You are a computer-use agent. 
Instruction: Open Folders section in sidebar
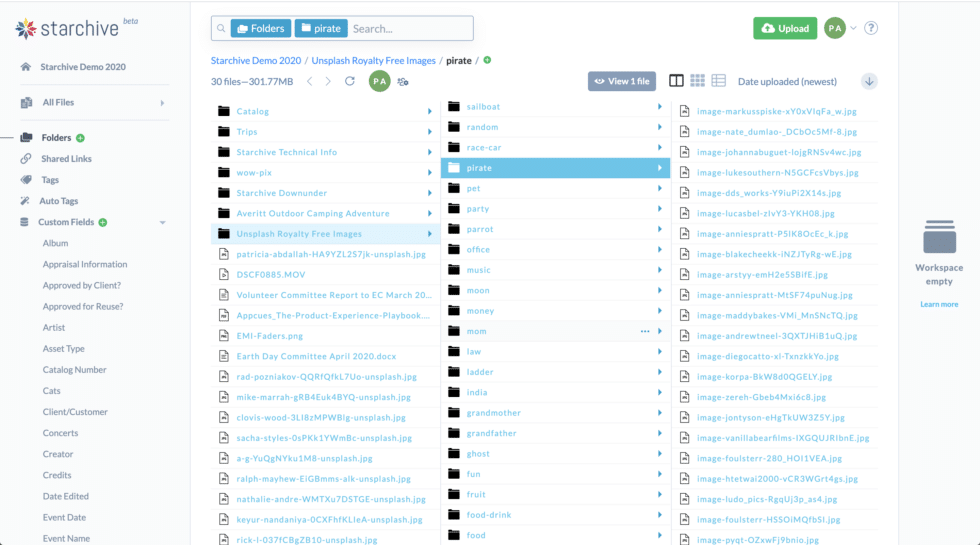tap(56, 138)
